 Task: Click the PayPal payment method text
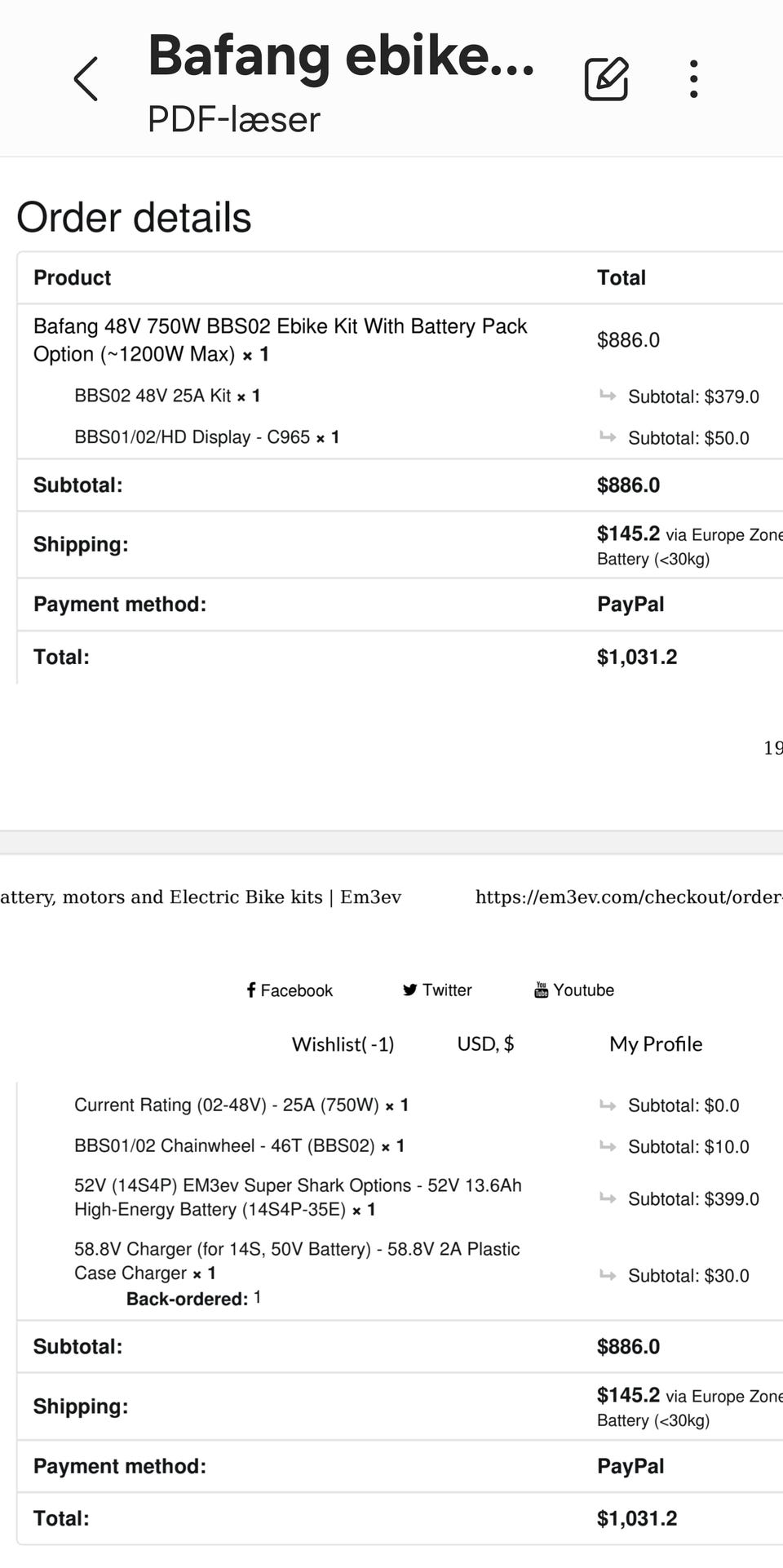(x=630, y=604)
